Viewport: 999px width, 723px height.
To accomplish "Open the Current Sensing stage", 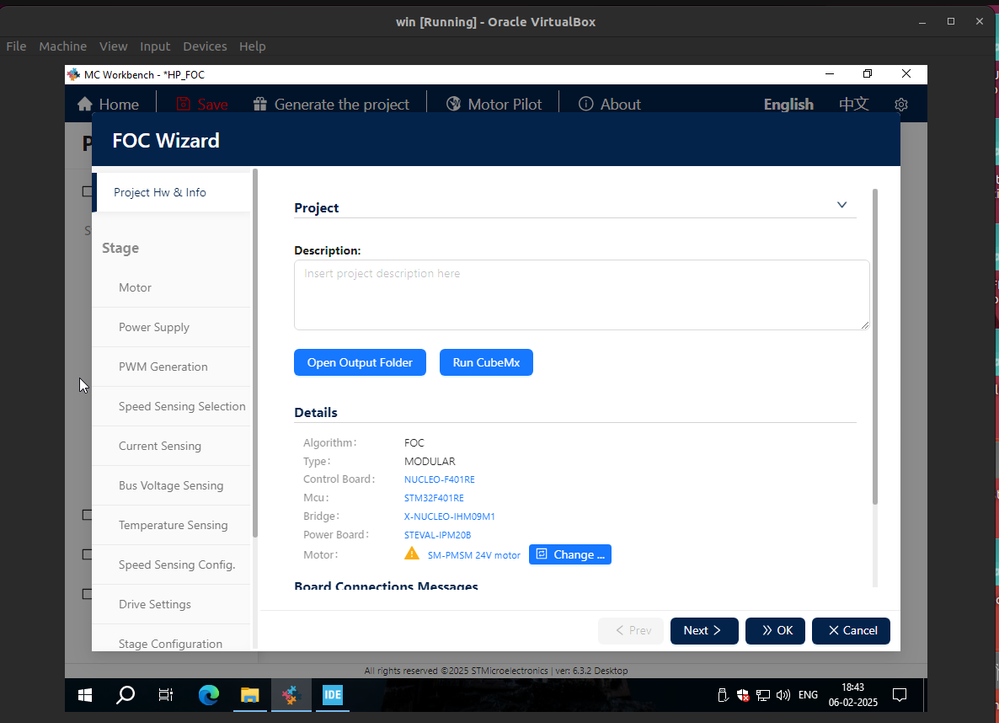I will click(172, 446).
